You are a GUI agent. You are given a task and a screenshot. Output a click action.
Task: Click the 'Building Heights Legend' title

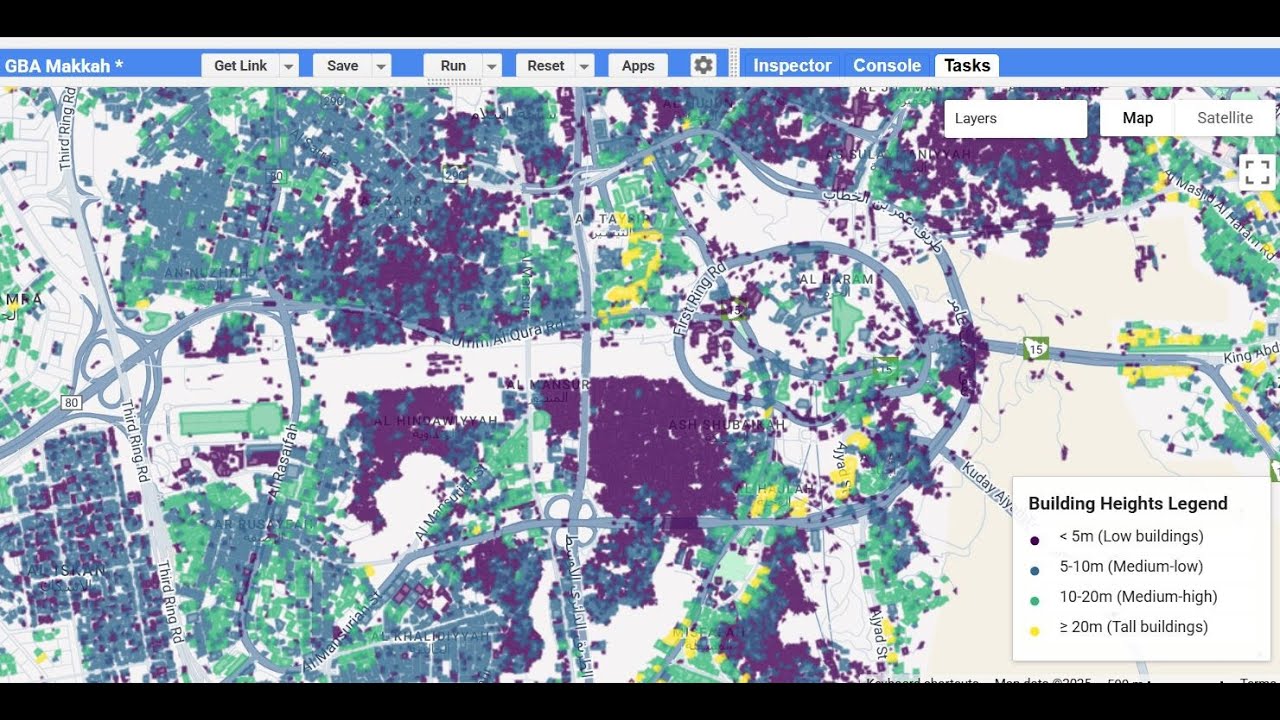(1128, 503)
